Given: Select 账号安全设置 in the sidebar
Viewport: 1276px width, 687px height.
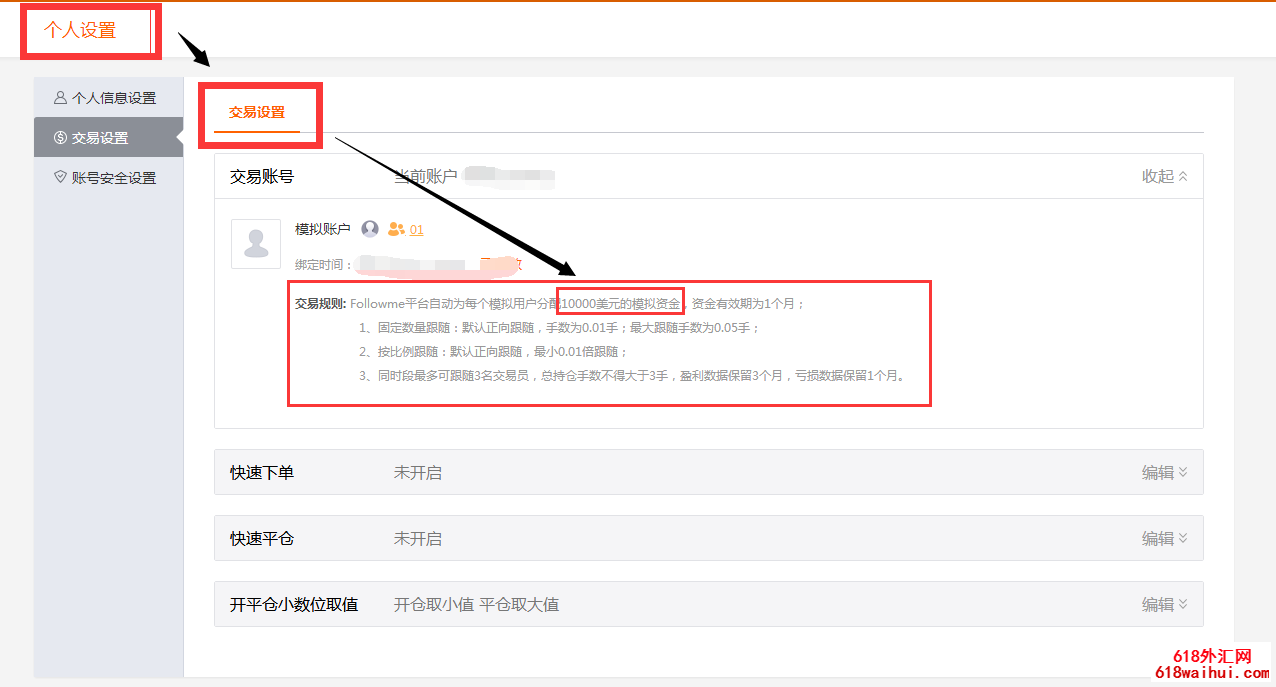Looking at the screenshot, I should tap(113, 178).
